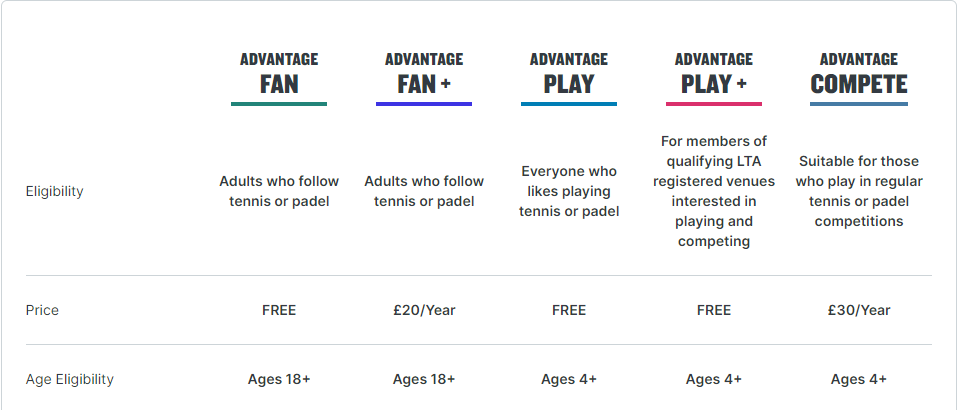Click Ages 18+ under Advantage Fan +

coord(424,379)
